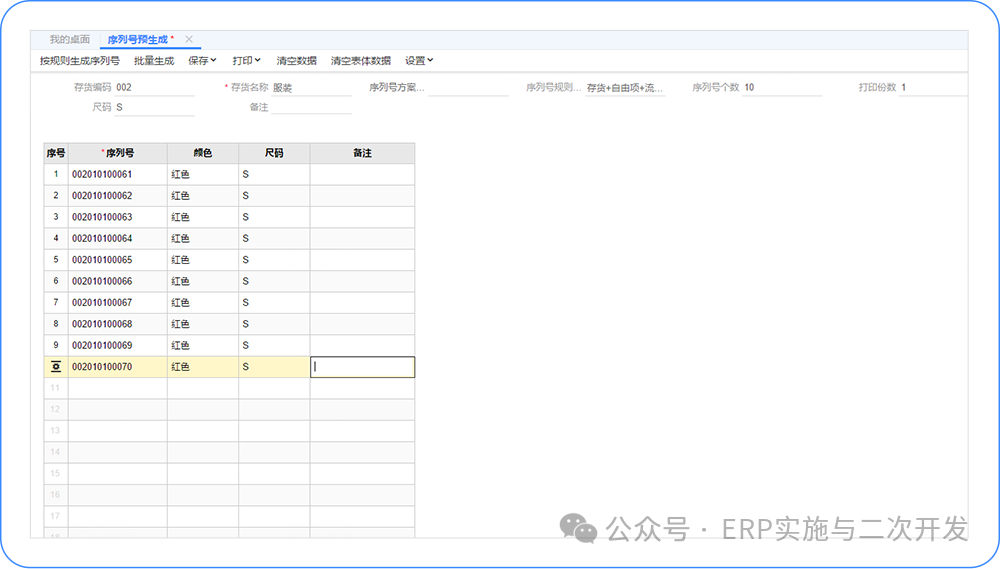The image size is (1000, 569).
Task: Click 清空表体数据 in the toolbar
Action: pyautogui.click(x=361, y=61)
